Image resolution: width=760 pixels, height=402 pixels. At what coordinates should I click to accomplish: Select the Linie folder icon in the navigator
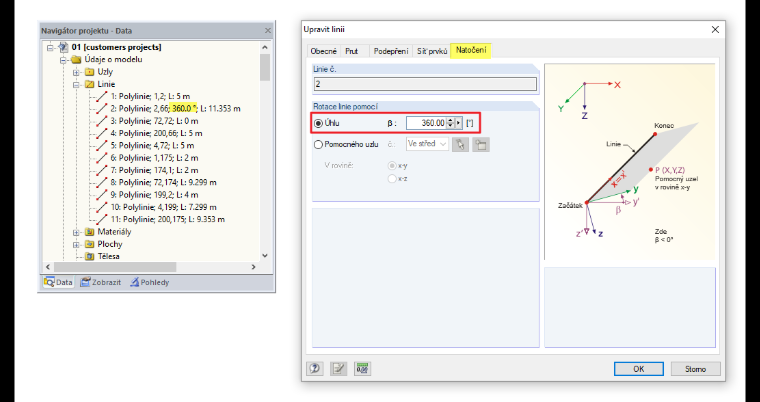point(90,84)
